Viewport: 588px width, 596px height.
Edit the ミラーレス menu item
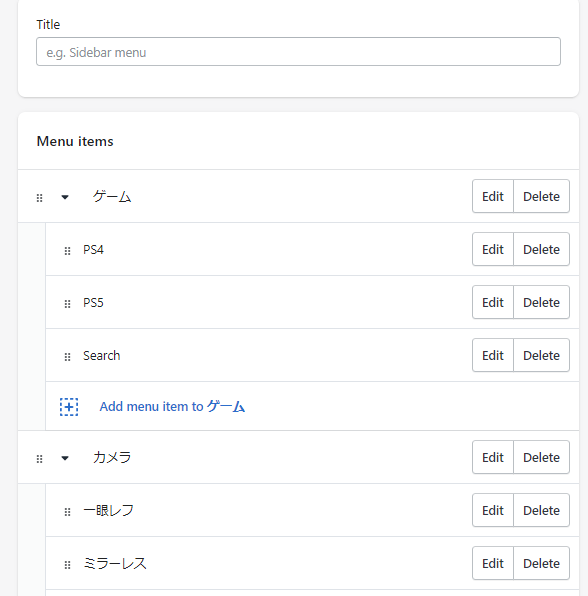coord(493,563)
